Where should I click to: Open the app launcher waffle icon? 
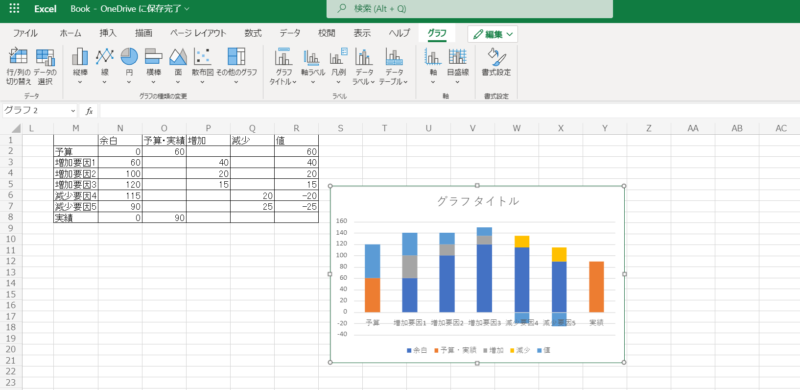(x=14, y=9)
